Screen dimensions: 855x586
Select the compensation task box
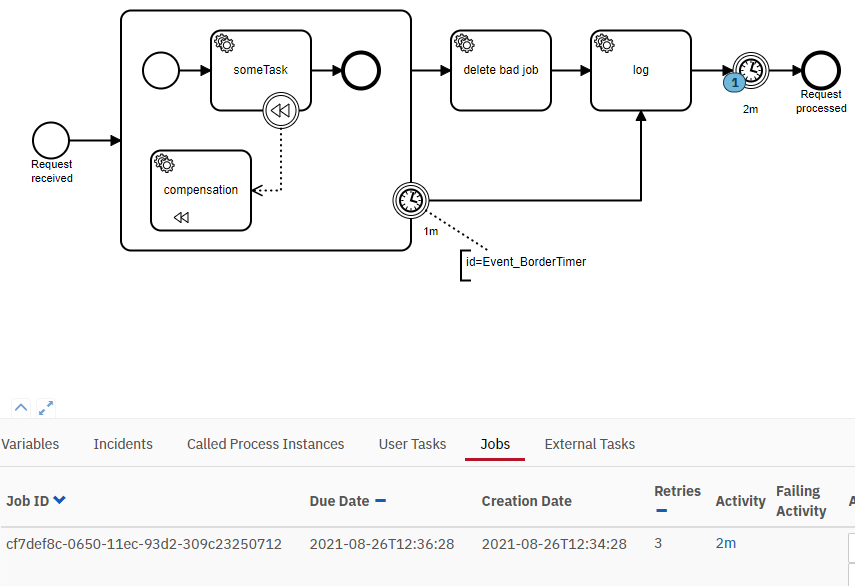coord(201,190)
